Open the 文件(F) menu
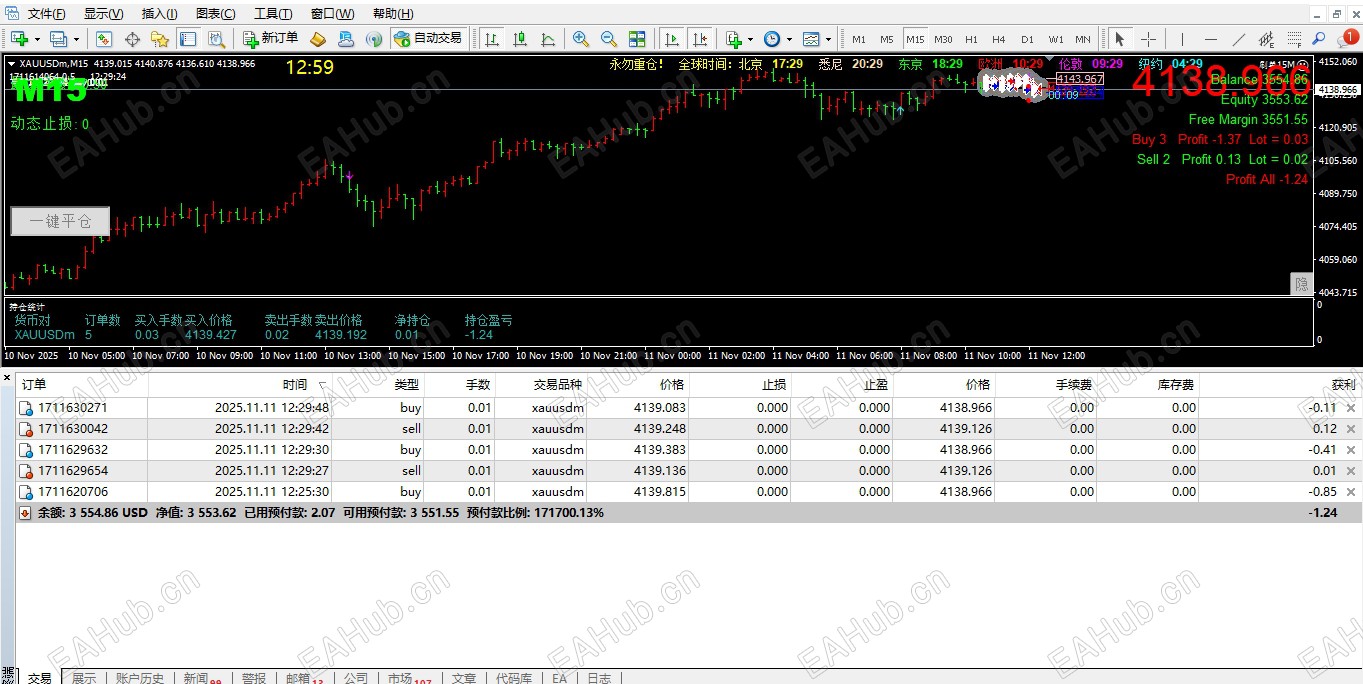1363x684 pixels. pyautogui.click(x=47, y=14)
